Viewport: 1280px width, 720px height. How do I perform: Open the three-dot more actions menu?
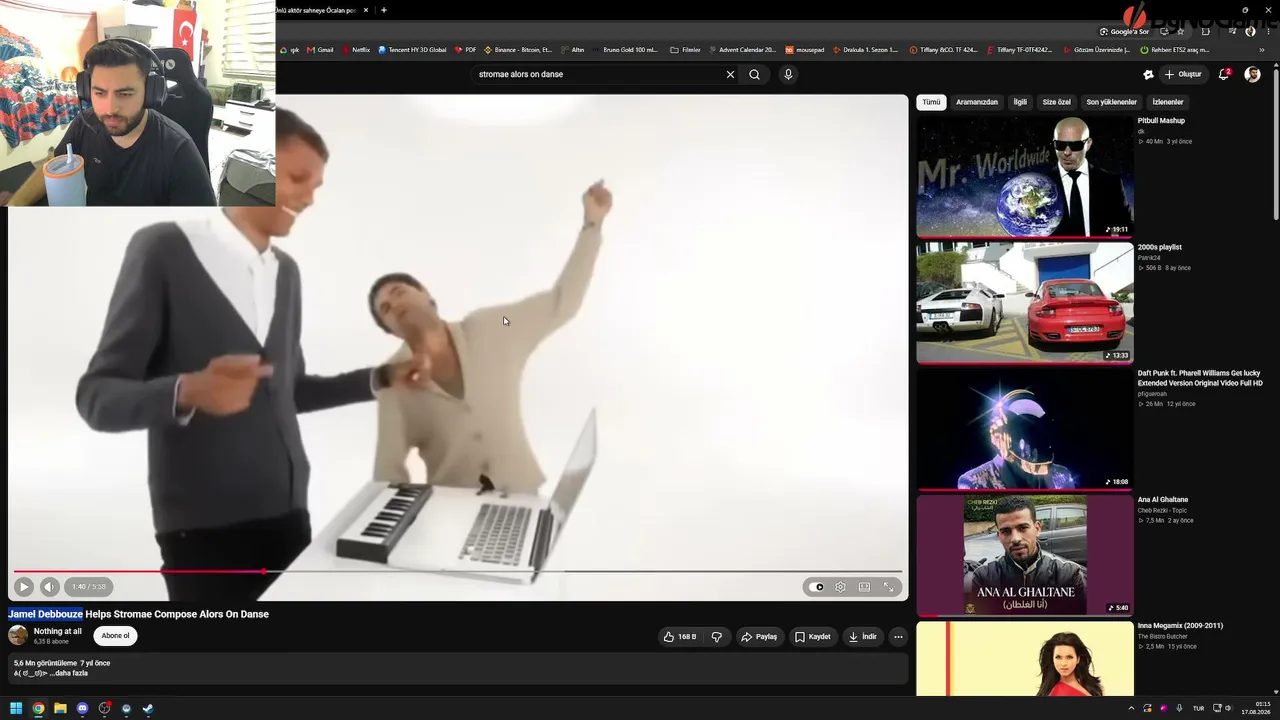(898, 637)
